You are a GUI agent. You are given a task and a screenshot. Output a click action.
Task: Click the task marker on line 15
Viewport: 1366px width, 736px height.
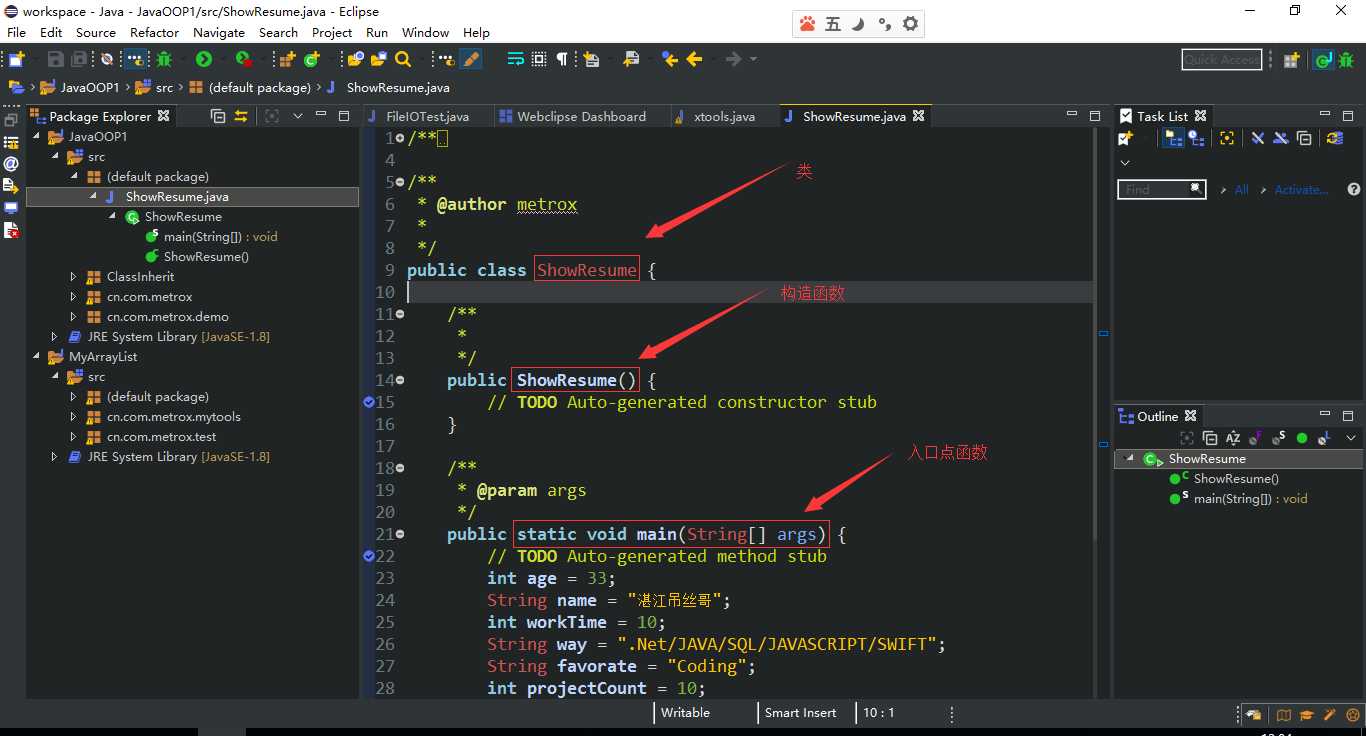(x=368, y=402)
